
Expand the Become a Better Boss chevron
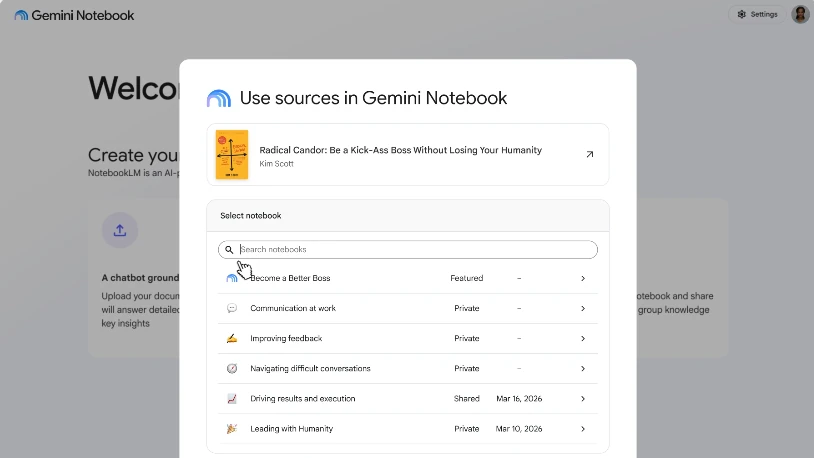582,278
